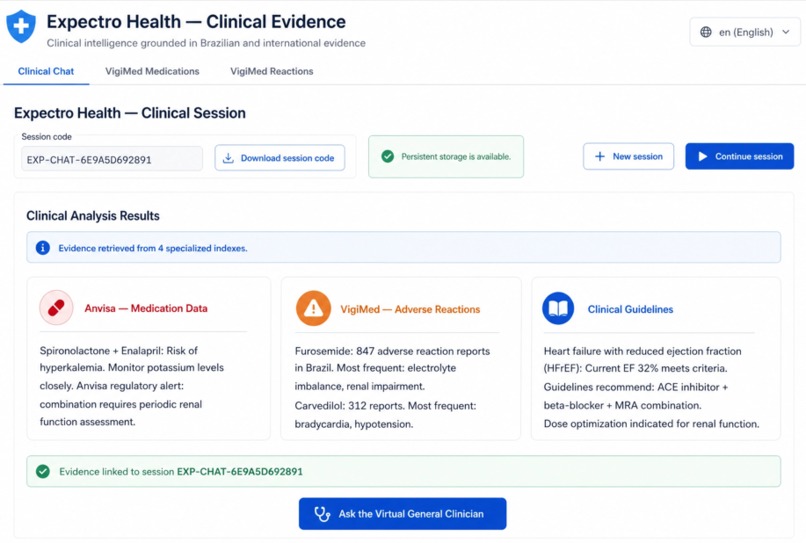The image size is (806, 543).
Task: Click the VigiMed orange warning icon
Action: coord(313,309)
